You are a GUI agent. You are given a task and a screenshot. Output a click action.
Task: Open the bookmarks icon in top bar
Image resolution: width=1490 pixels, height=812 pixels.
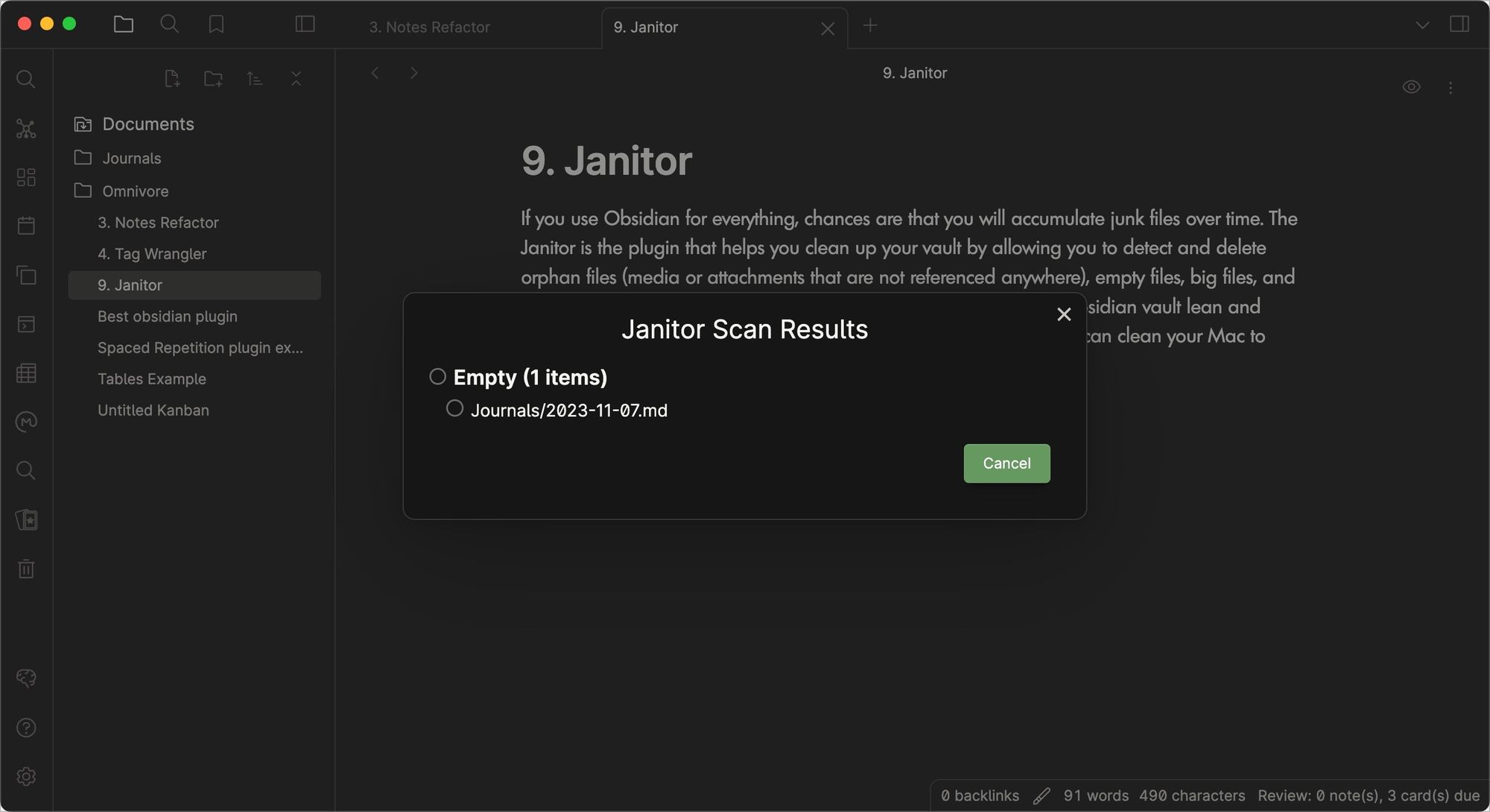216,25
